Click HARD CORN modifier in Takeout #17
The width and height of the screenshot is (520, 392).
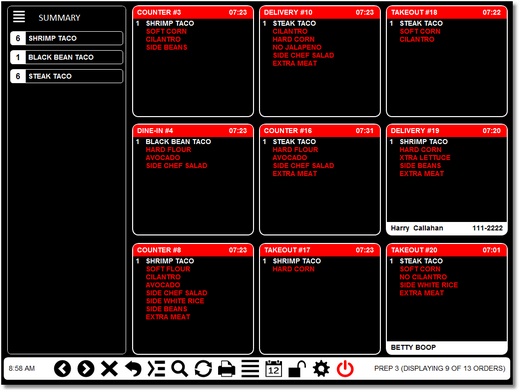(x=293, y=269)
